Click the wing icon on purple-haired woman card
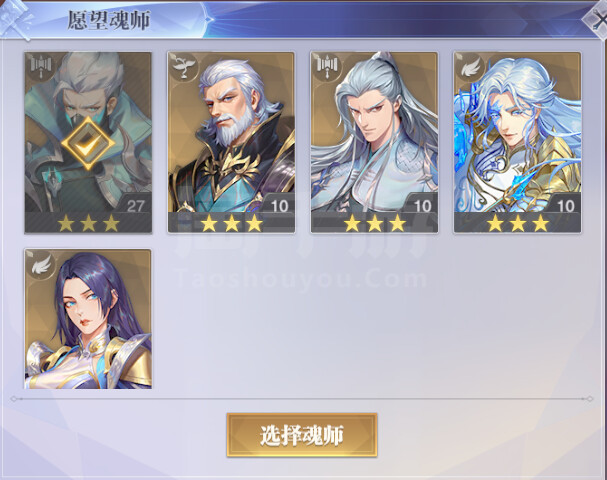The image size is (607, 480). (41, 263)
